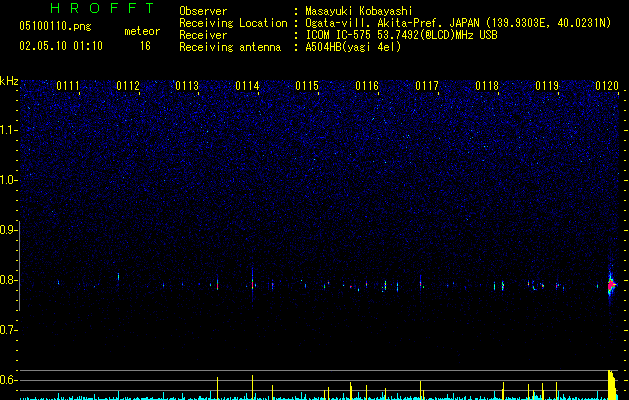Viewport: 629px width, 400px height.
Task: Select the ICOM IC-575 53.7492 MHz USB text
Action: coord(401,35)
